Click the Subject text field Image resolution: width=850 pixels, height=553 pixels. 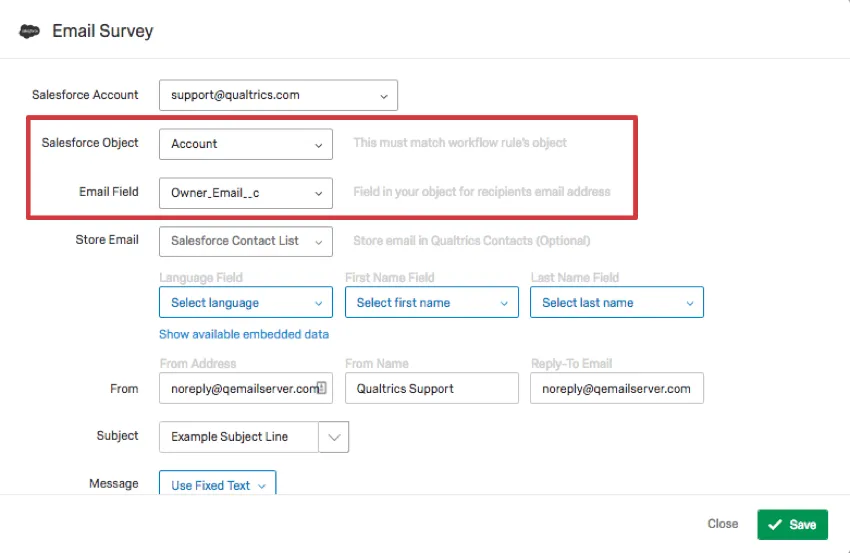pos(238,437)
